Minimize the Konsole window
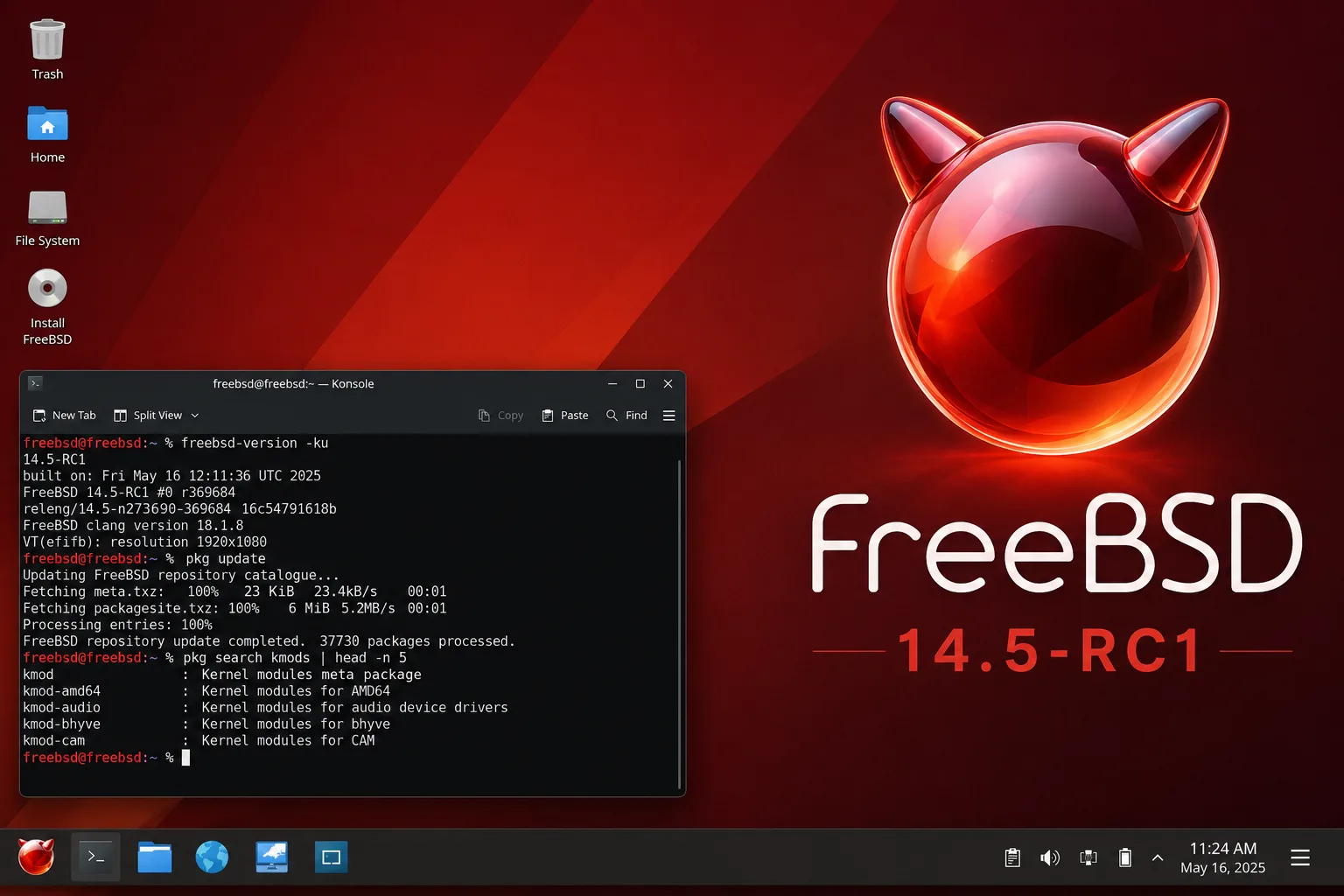 612,383
